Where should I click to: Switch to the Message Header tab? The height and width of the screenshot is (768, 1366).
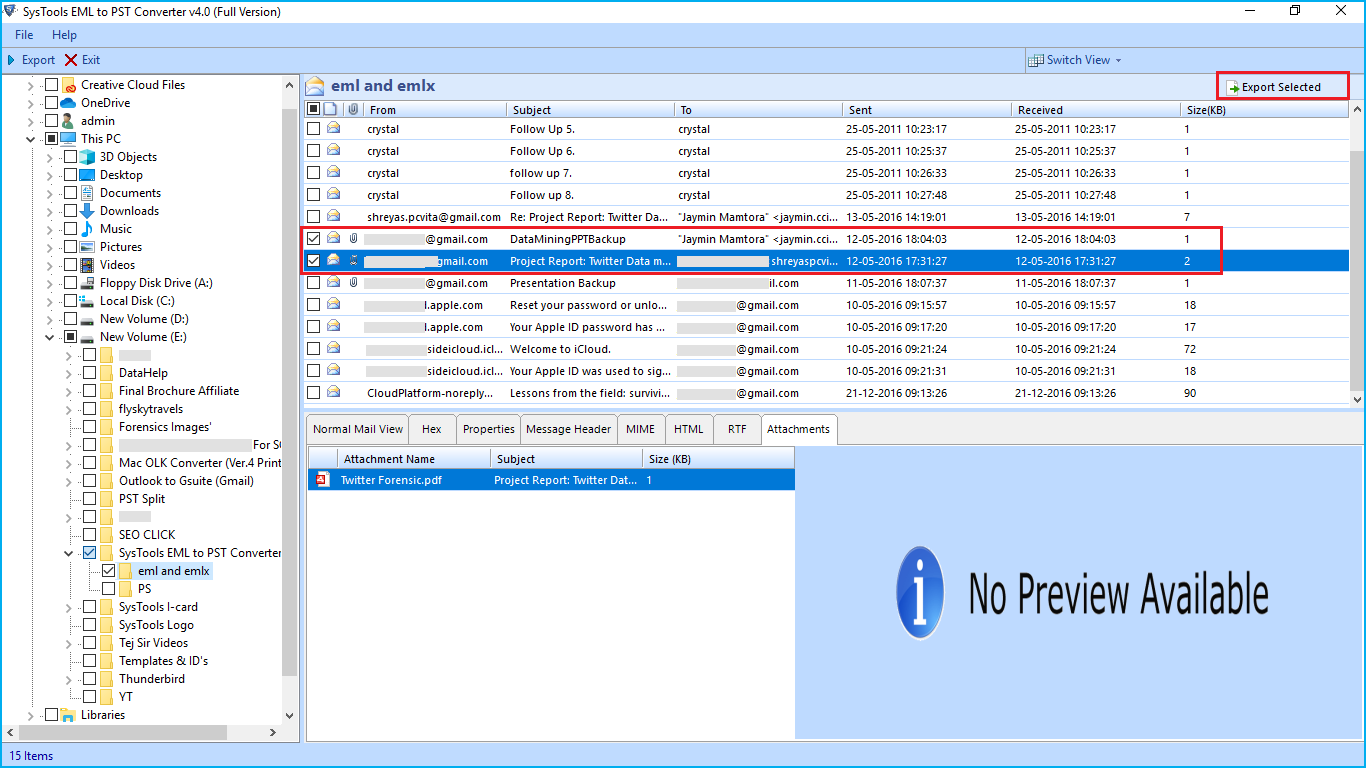pyautogui.click(x=569, y=429)
